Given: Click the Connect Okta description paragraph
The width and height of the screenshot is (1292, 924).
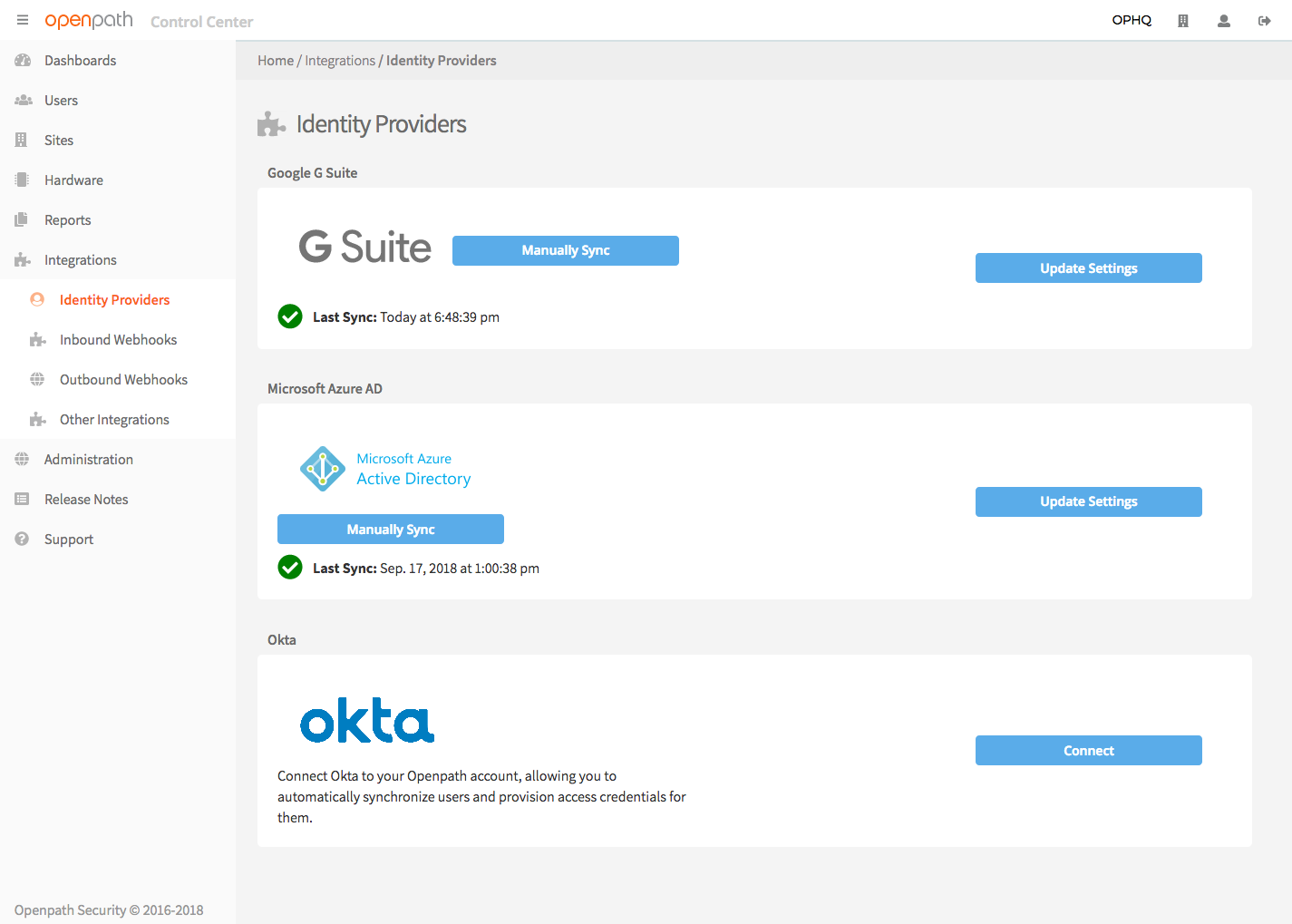Looking at the screenshot, I should pyautogui.click(x=481, y=797).
